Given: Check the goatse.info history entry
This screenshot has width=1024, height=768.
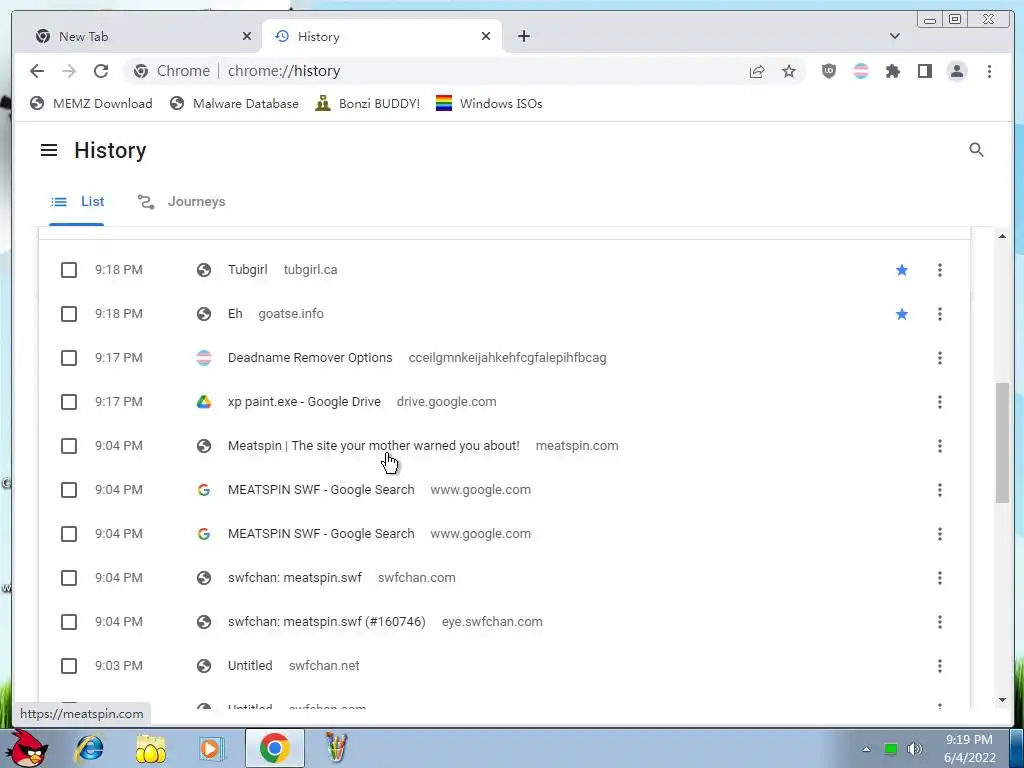Looking at the screenshot, I should pos(69,314).
